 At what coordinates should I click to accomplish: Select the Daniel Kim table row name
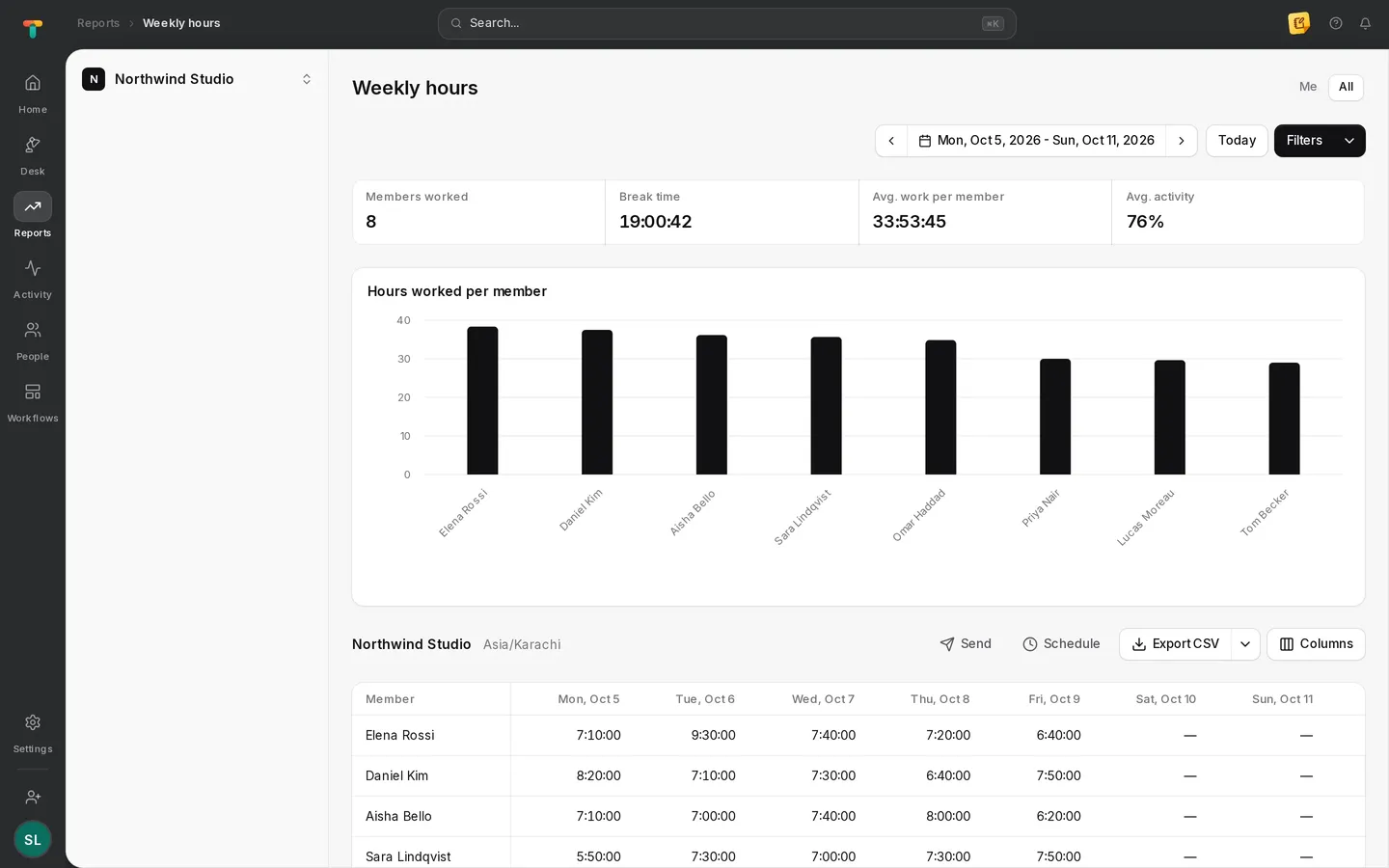click(396, 775)
